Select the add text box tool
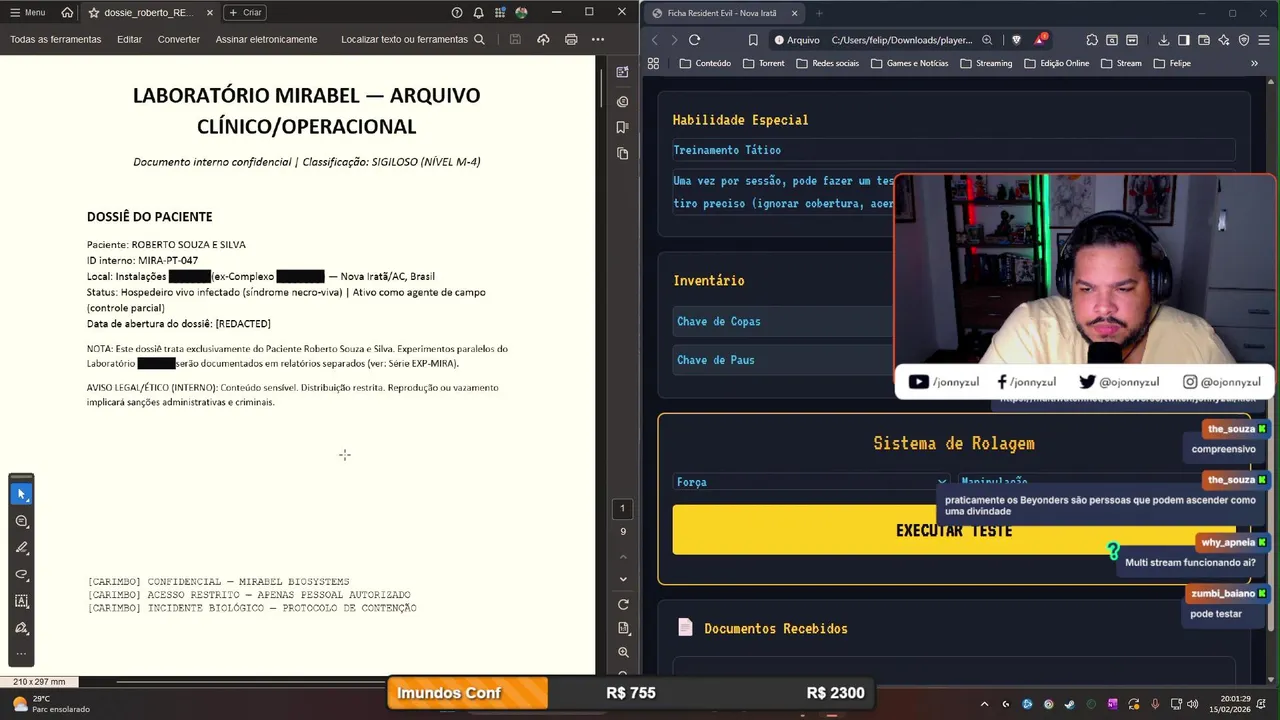This screenshot has width=1280, height=720. tap(21, 601)
